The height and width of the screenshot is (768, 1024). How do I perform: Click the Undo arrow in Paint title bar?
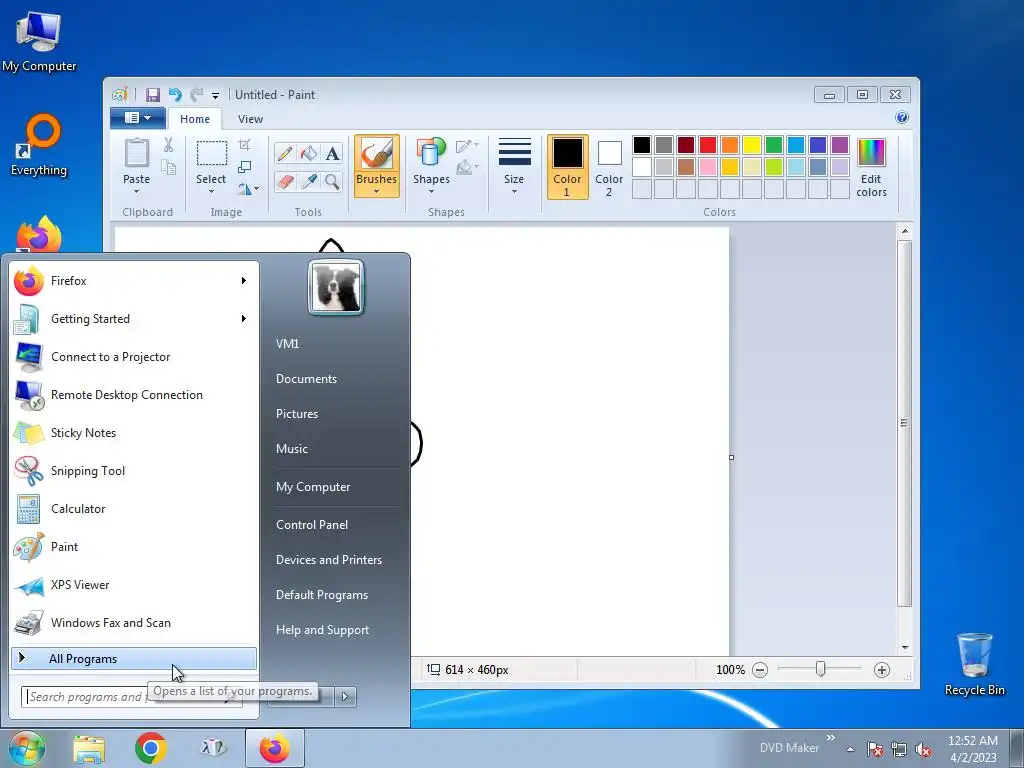click(174, 95)
